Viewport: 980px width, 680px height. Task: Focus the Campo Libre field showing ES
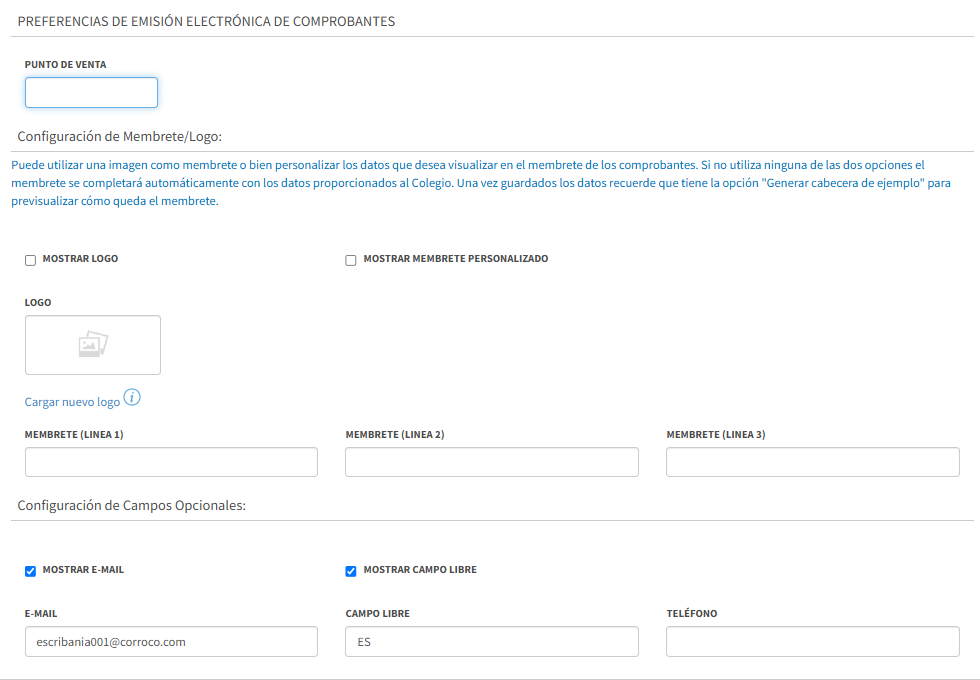pos(492,641)
